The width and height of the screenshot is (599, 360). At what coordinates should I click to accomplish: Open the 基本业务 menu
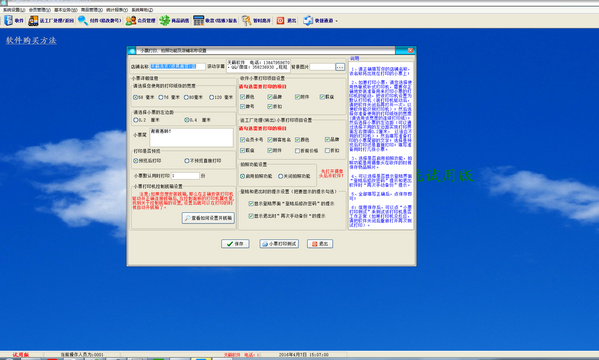coord(66,10)
